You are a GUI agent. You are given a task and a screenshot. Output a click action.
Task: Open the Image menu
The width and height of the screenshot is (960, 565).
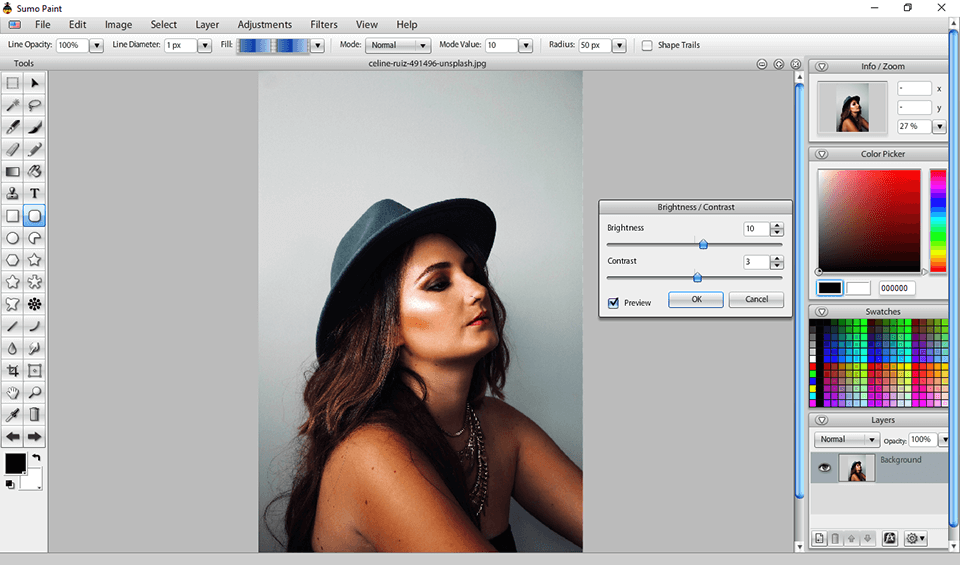click(118, 24)
